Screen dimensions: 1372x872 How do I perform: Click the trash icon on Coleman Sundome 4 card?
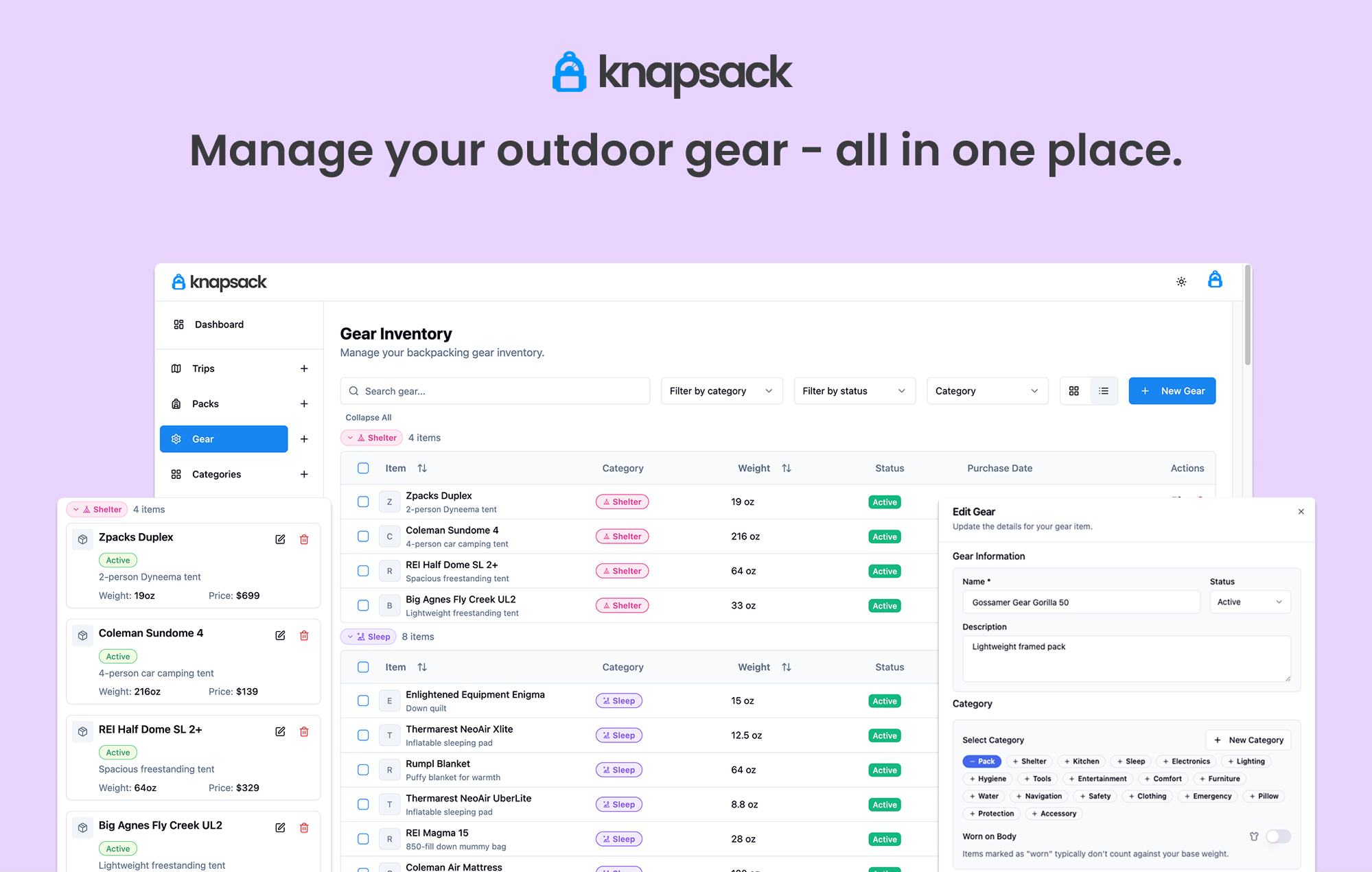[x=303, y=635]
